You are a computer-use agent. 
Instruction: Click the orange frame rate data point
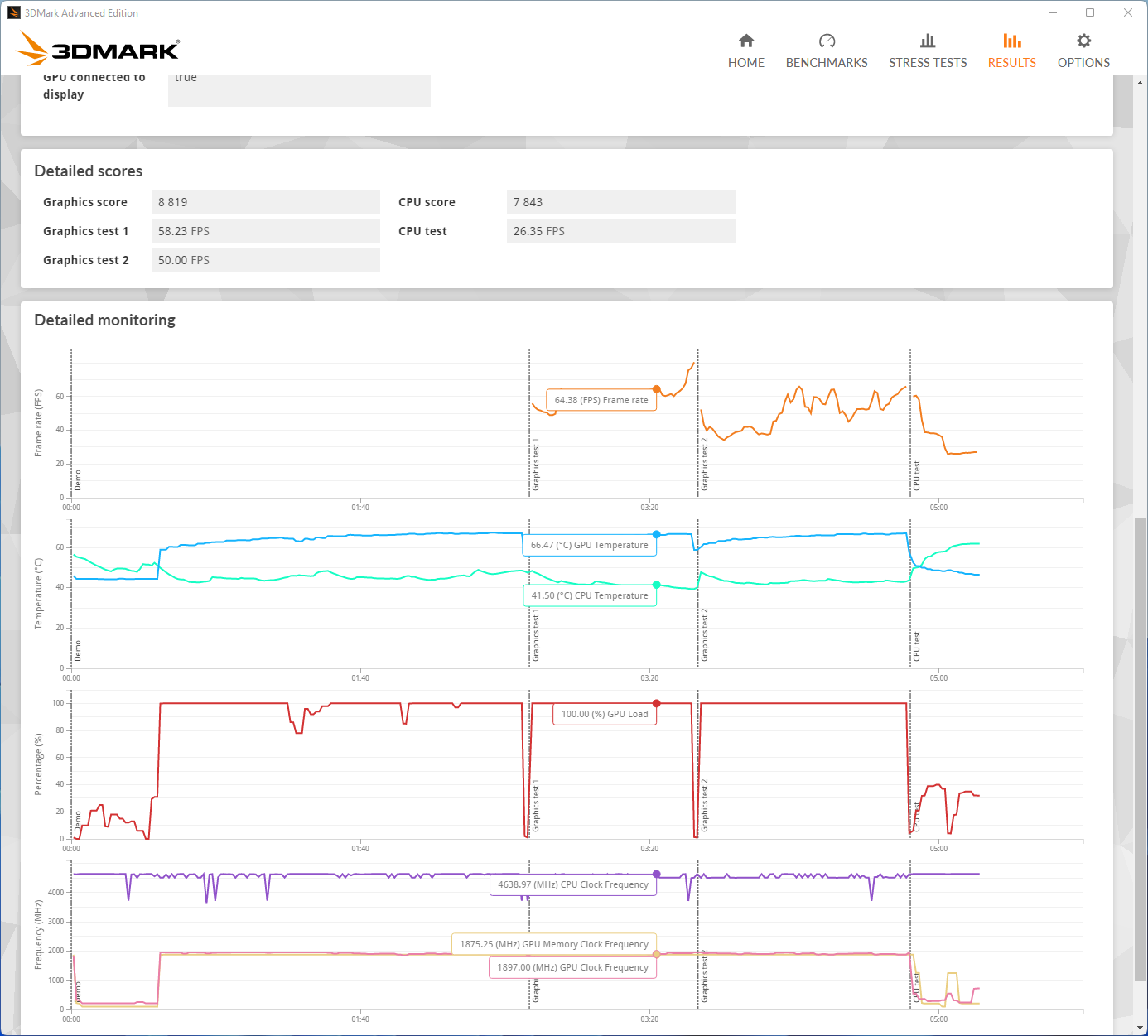click(657, 389)
